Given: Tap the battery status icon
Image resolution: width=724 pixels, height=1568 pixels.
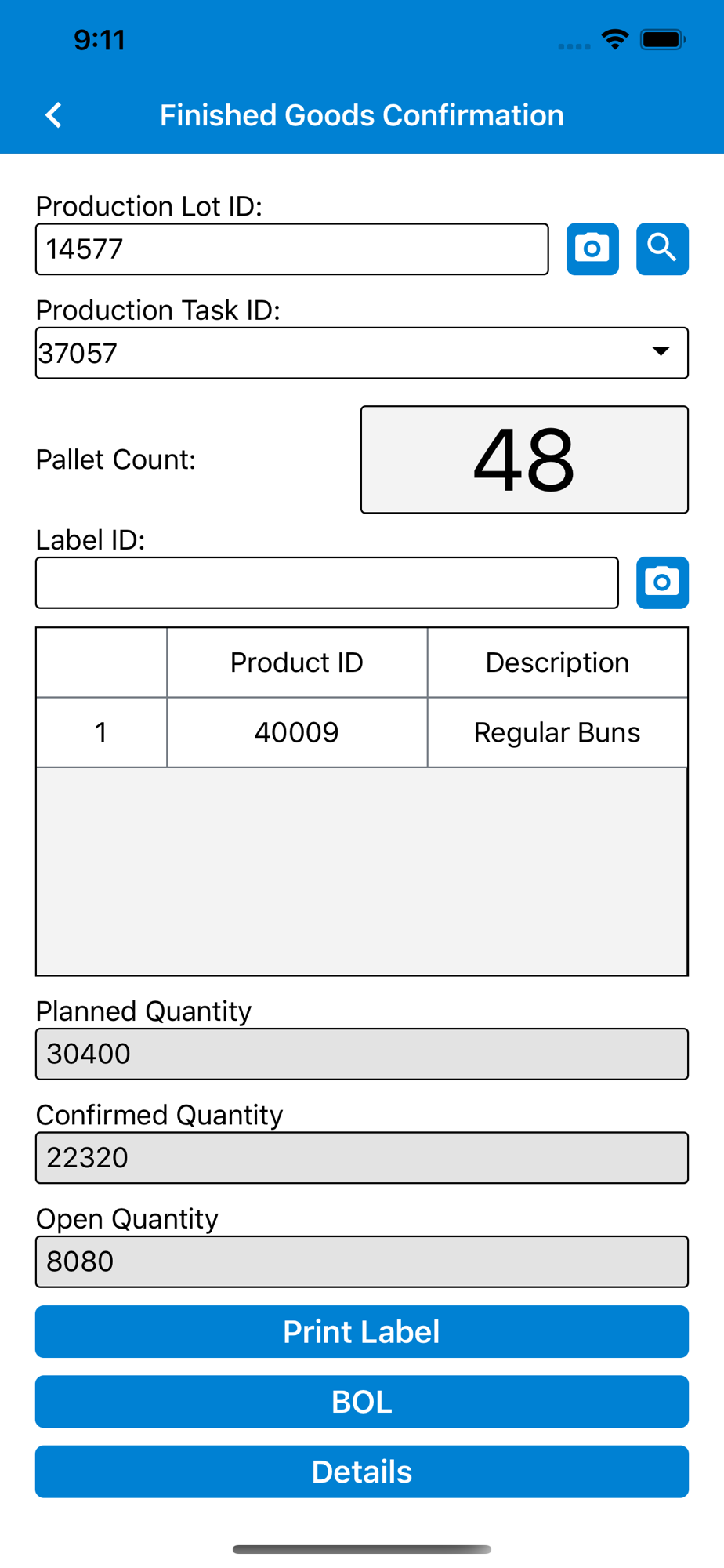Looking at the screenshot, I should tap(663, 39).
